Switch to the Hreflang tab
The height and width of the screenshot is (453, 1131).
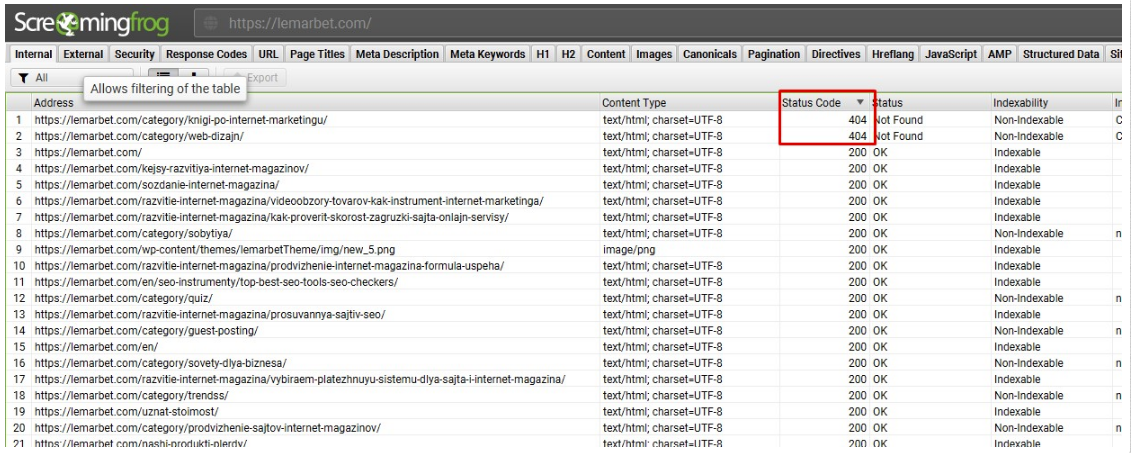pyautogui.click(x=892, y=54)
